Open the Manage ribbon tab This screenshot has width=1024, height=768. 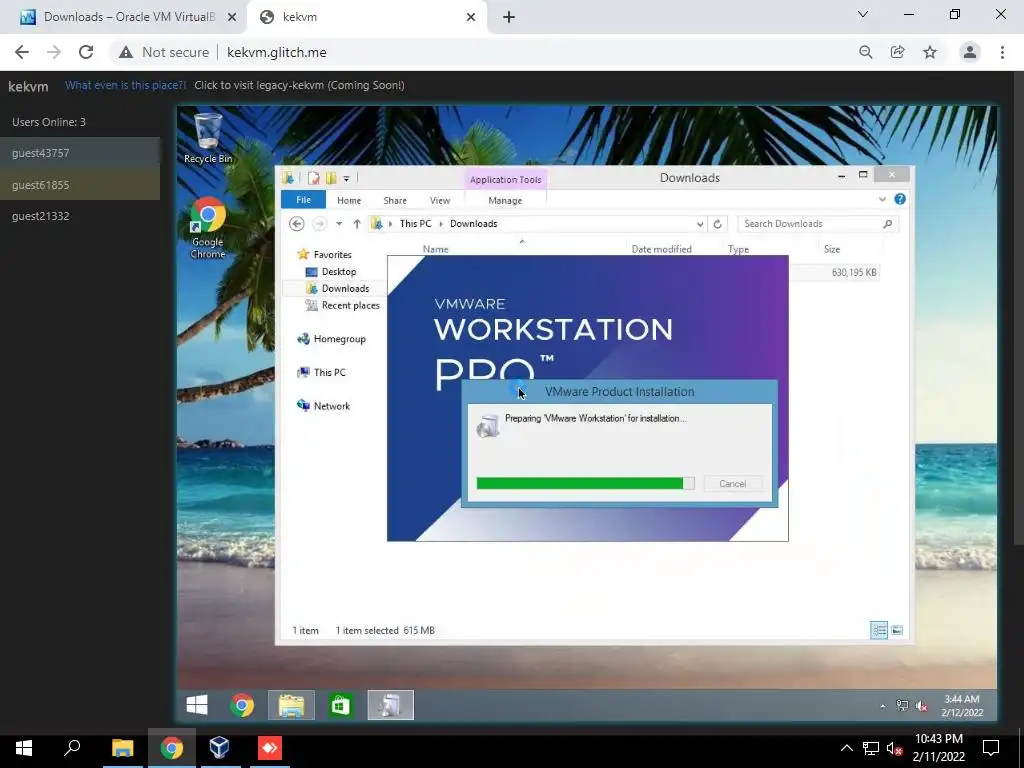[505, 200]
